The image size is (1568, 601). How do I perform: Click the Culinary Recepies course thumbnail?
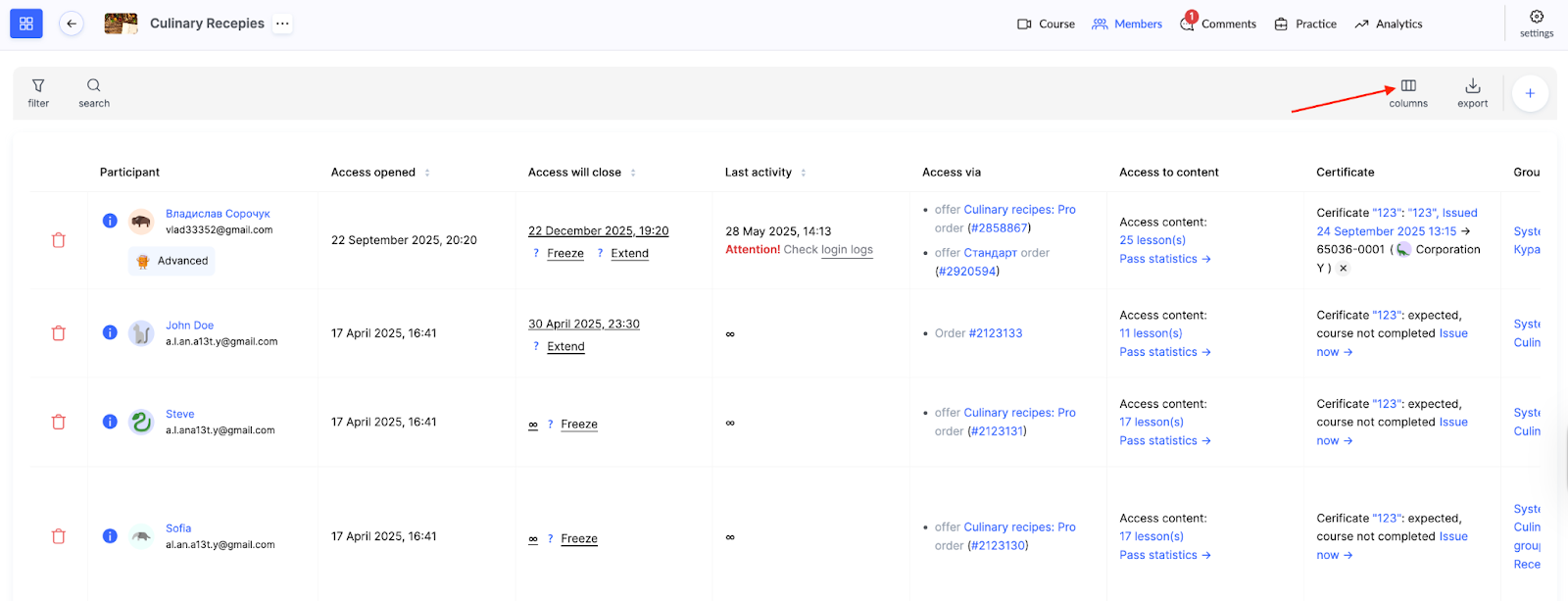coord(121,24)
